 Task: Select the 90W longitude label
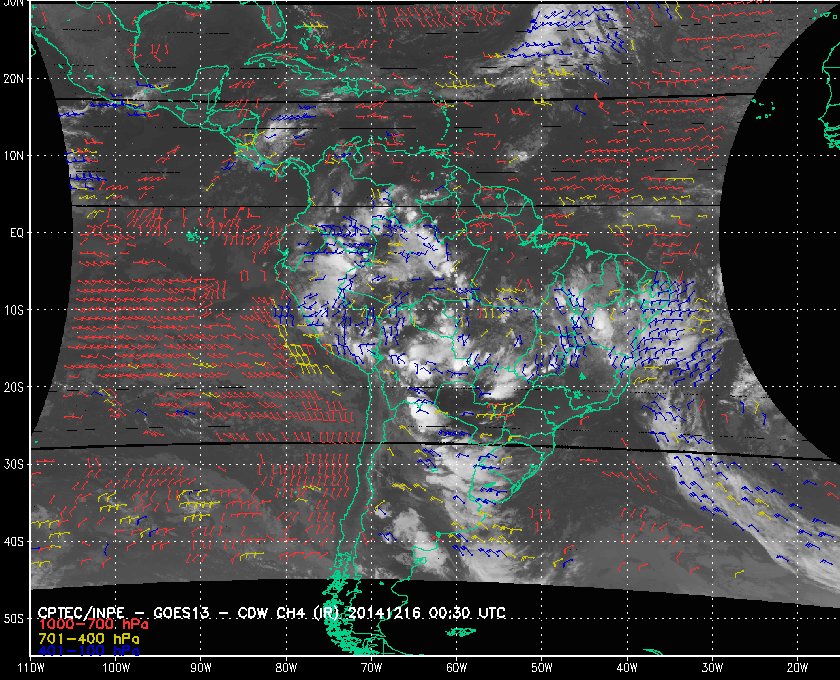tap(201, 667)
